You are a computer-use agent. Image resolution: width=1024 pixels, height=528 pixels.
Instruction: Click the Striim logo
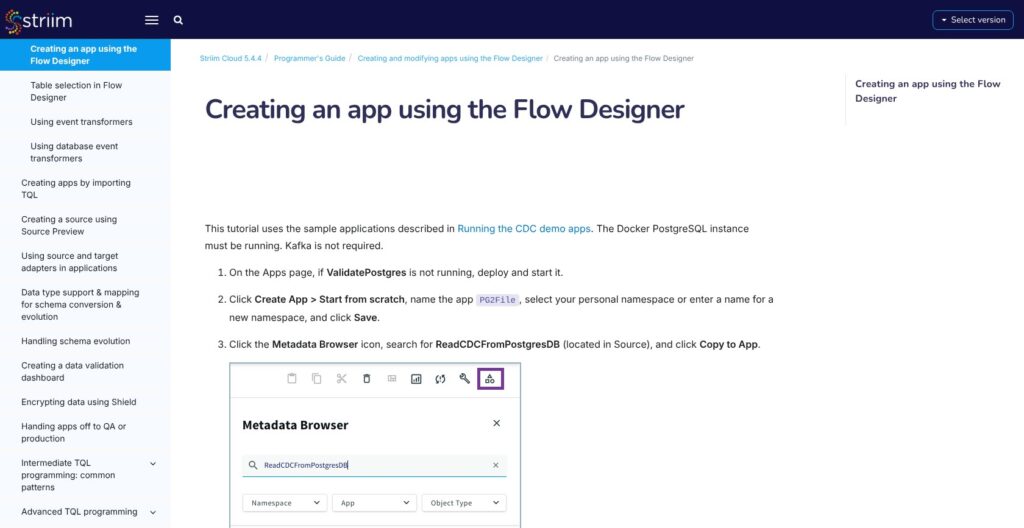point(38,21)
